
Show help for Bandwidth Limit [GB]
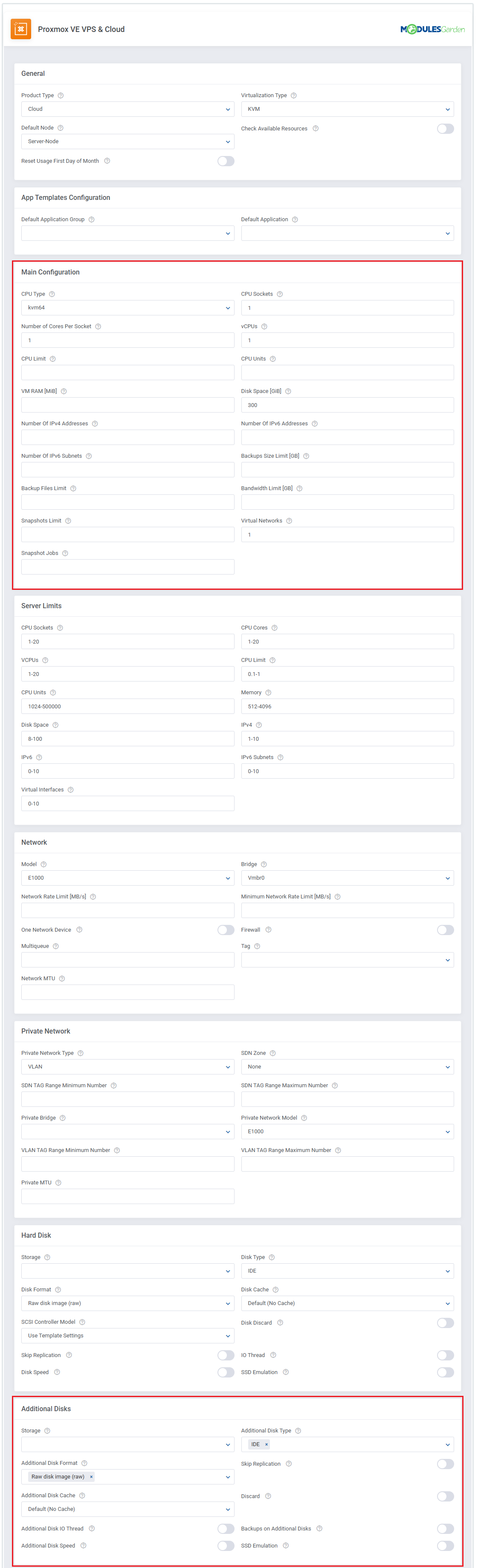click(300, 488)
